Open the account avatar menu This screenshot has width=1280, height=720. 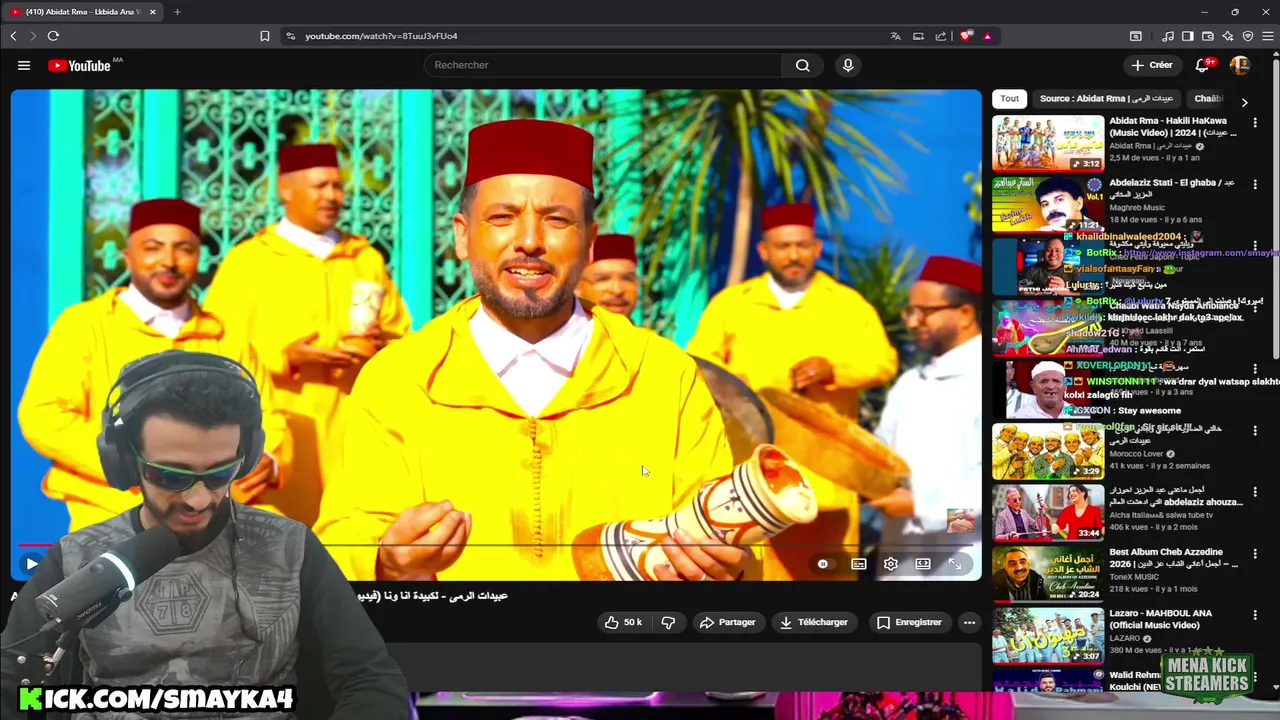coord(1240,65)
